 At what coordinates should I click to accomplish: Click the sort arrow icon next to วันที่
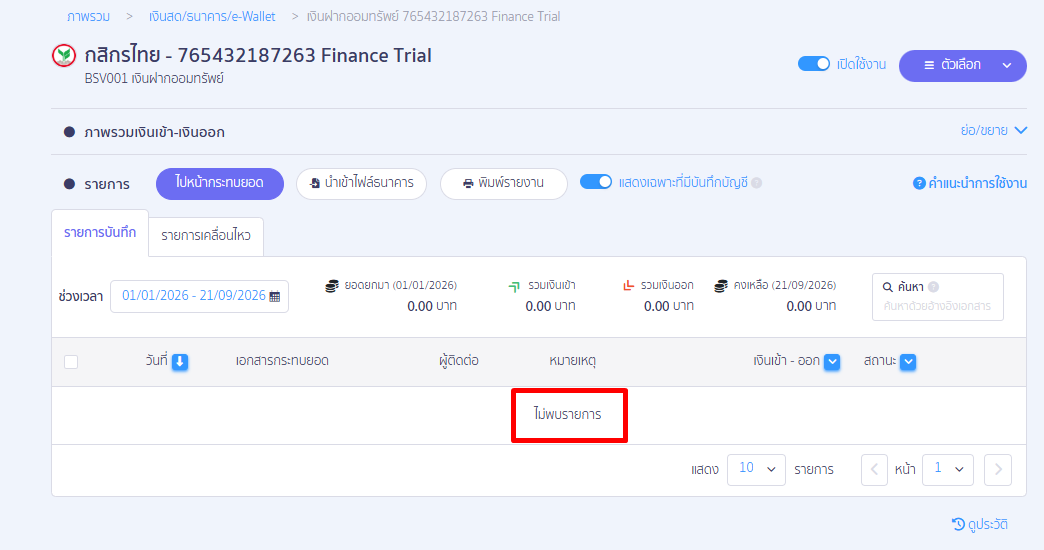pyautogui.click(x=180, y=362)
